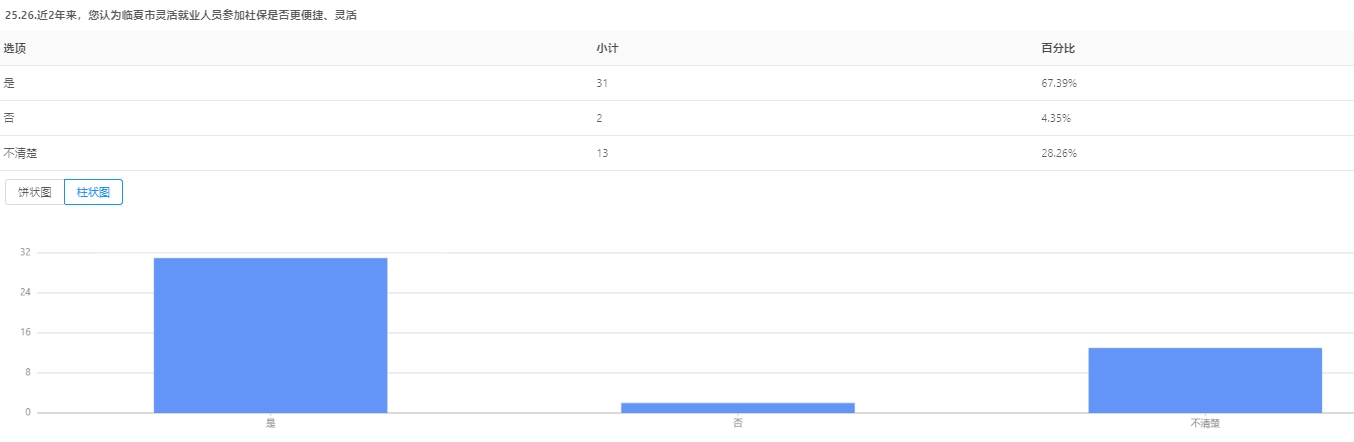Select the 是 row in the table

click(x=9, y=83)
